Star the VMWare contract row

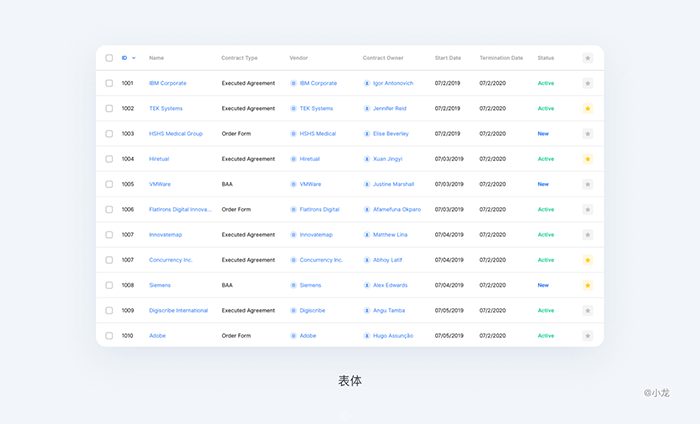pos(588,184)
